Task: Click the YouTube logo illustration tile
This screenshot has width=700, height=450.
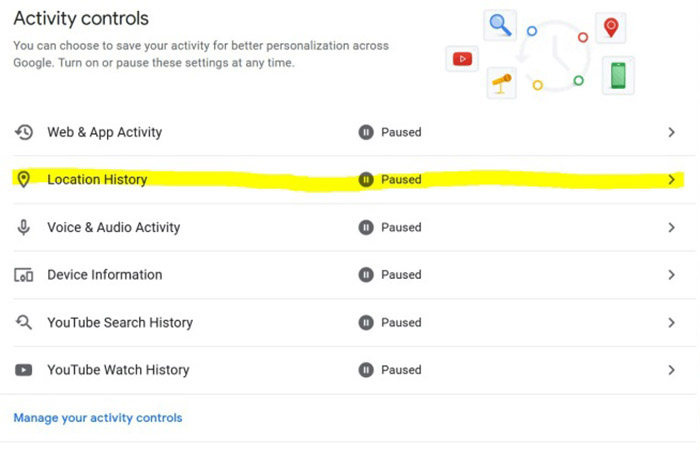Action: tap(462, 59)
